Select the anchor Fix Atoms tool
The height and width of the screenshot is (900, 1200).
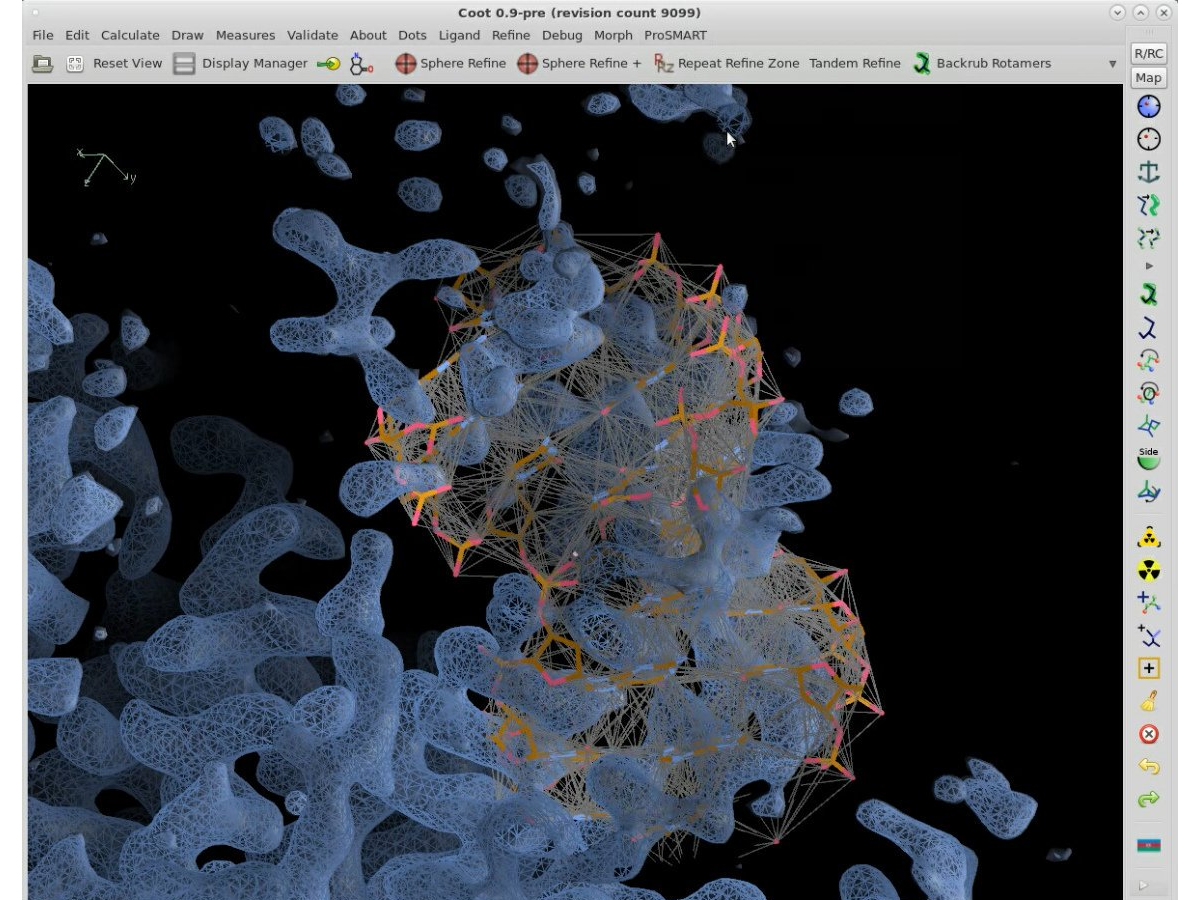pos(1149,172)
